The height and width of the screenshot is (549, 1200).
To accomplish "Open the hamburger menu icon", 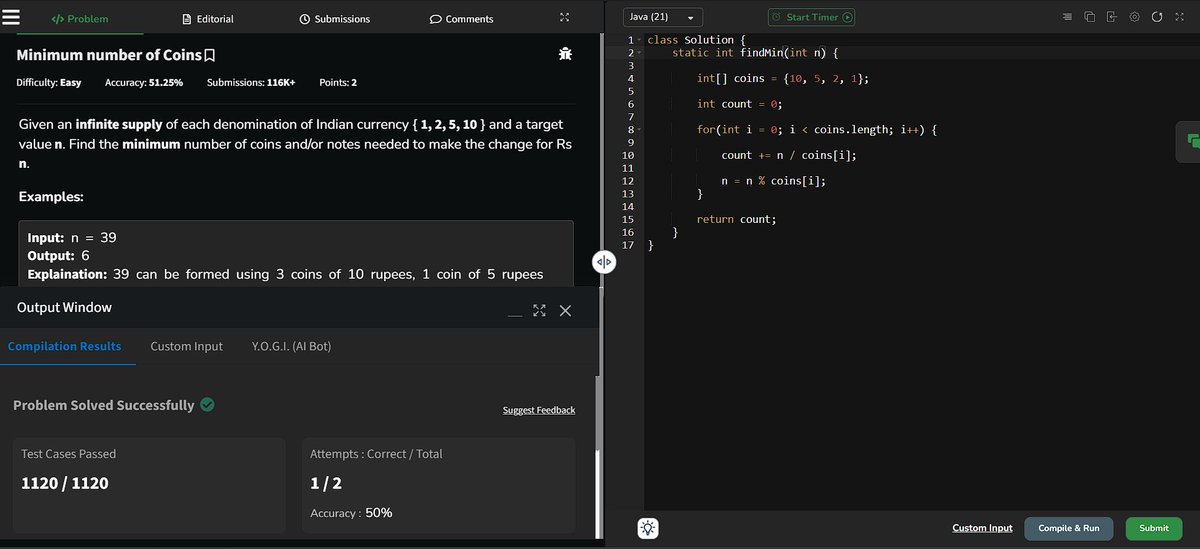I will [10, 18].
